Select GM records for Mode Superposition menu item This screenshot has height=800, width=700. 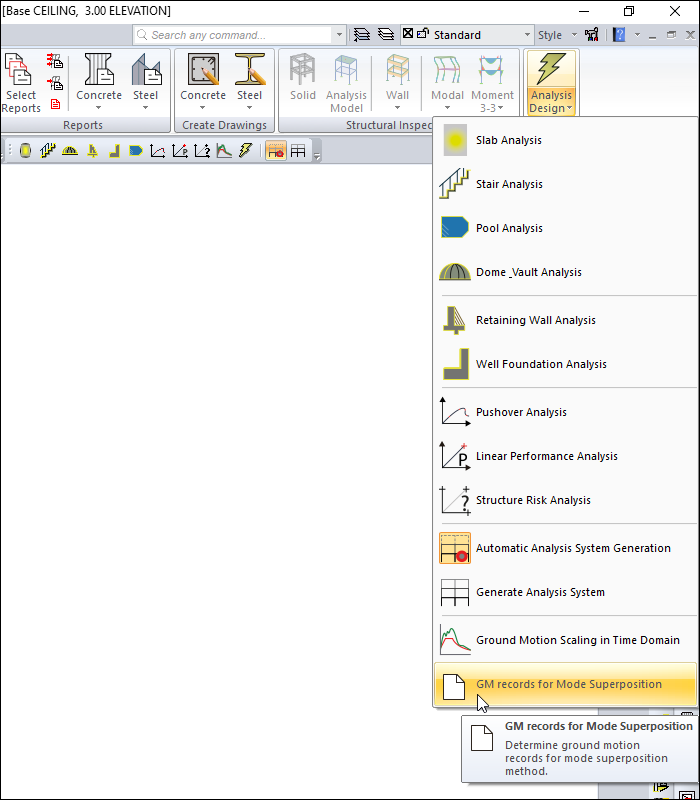pos(565,684)
